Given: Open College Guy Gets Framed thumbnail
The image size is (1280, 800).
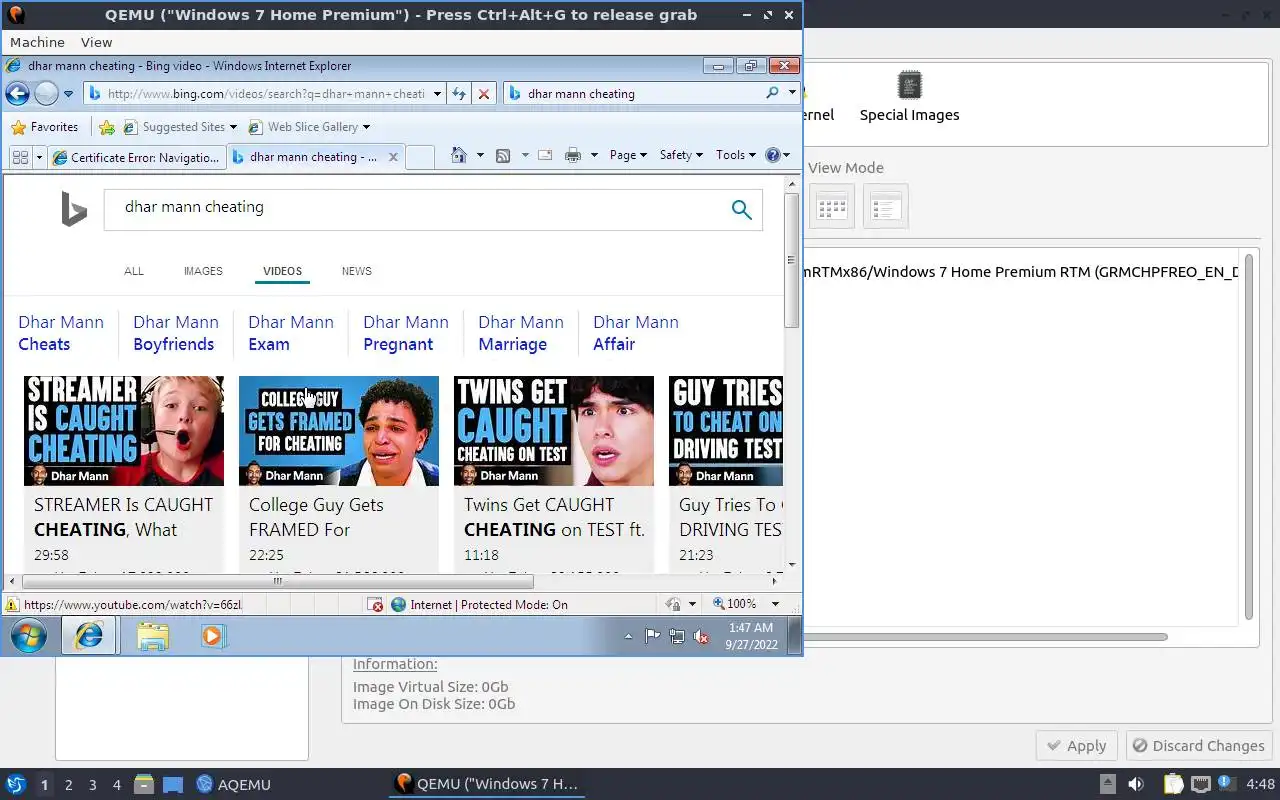Looking at the screenshot, I should (x=339, y=431).
